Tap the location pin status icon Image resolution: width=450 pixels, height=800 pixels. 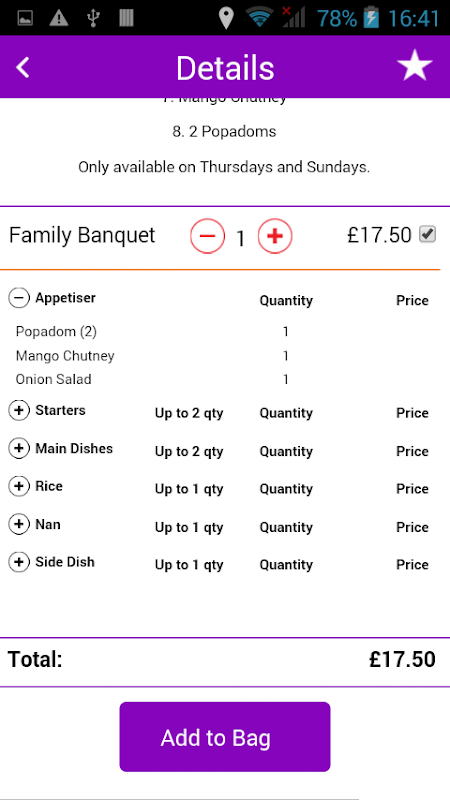pos(226,18)
